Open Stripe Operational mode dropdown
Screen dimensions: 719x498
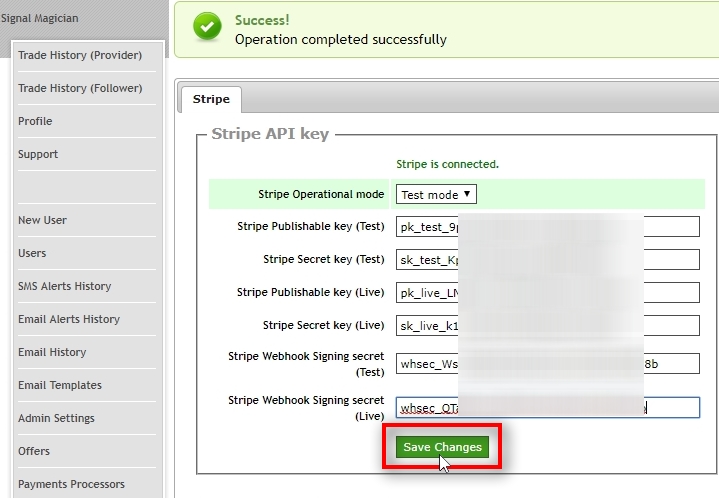tap(436, 194)
